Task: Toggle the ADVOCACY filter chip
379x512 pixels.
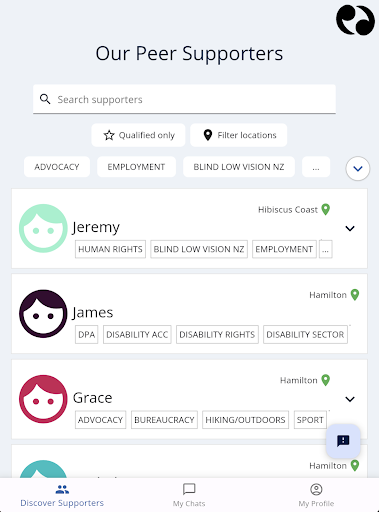Action: tap(57, 167)
